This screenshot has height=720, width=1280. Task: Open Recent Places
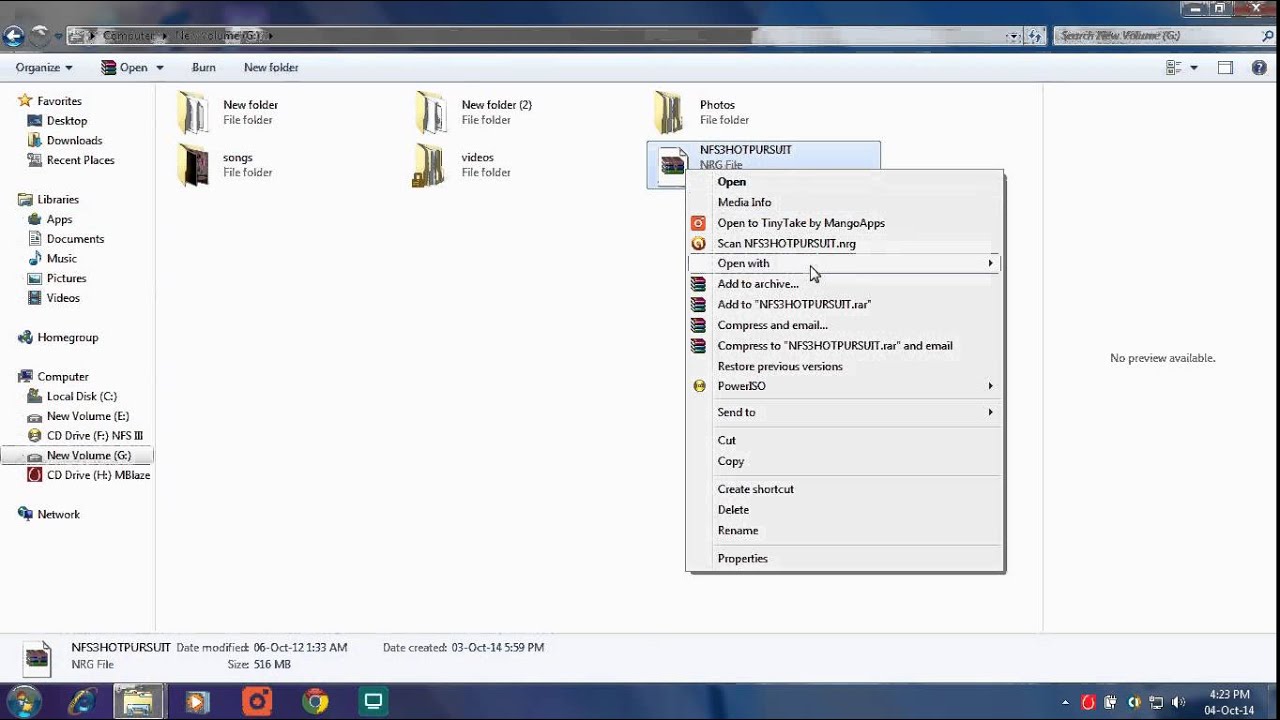tap(80, 160)
